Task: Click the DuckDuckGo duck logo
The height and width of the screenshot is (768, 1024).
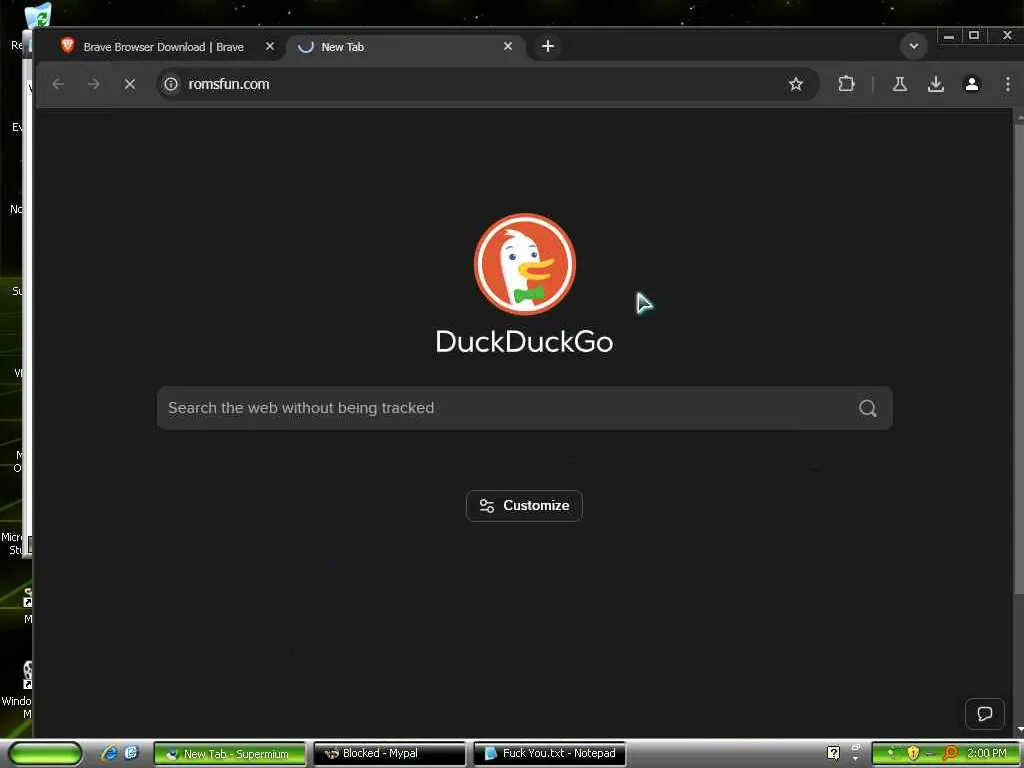Action: coord(524,264)
